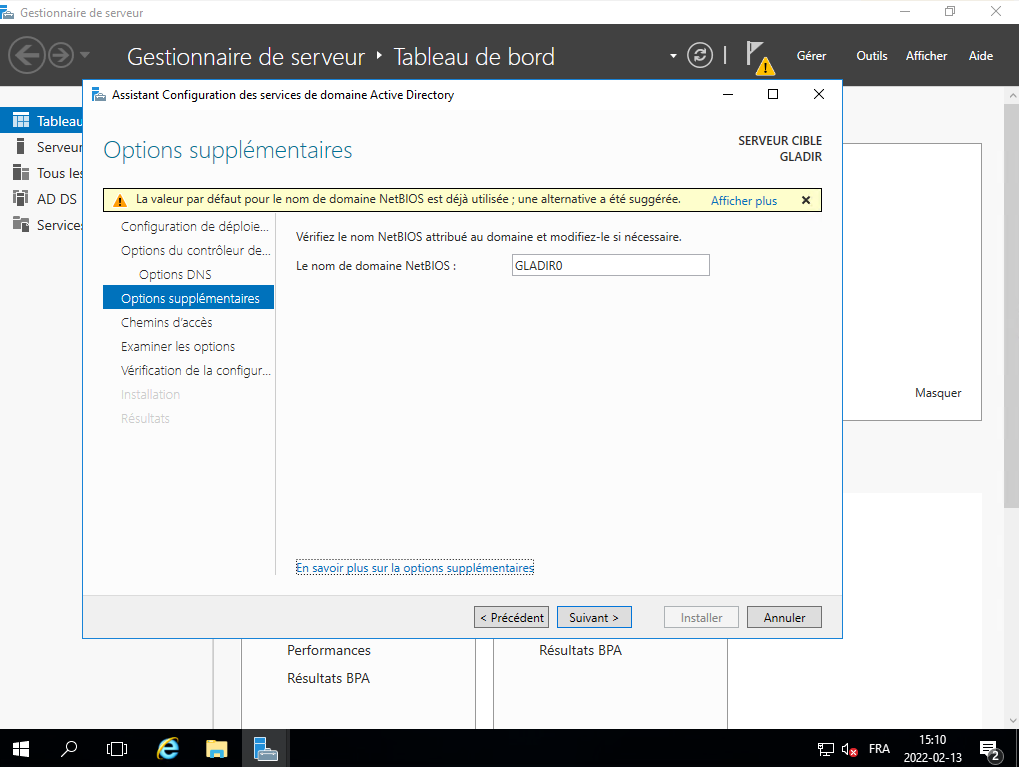Select Chemins d'accès in the wizard steps

click(166, 323)
